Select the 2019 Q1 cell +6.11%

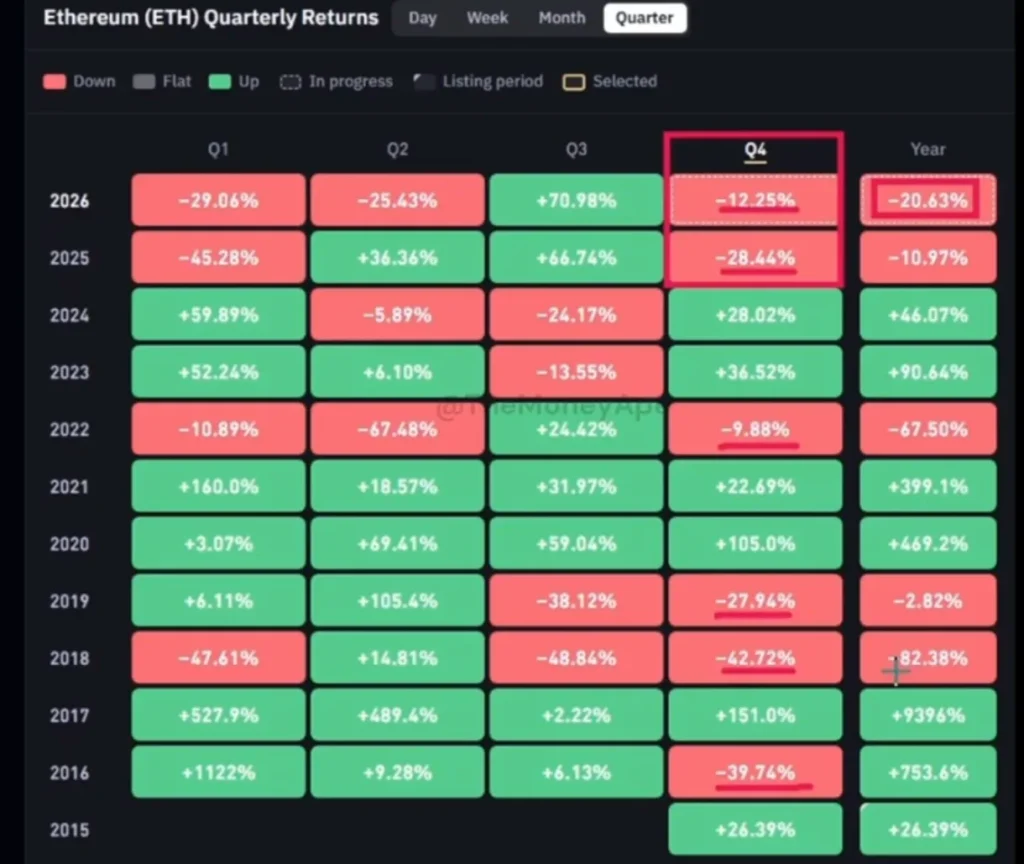pos(218,601)
